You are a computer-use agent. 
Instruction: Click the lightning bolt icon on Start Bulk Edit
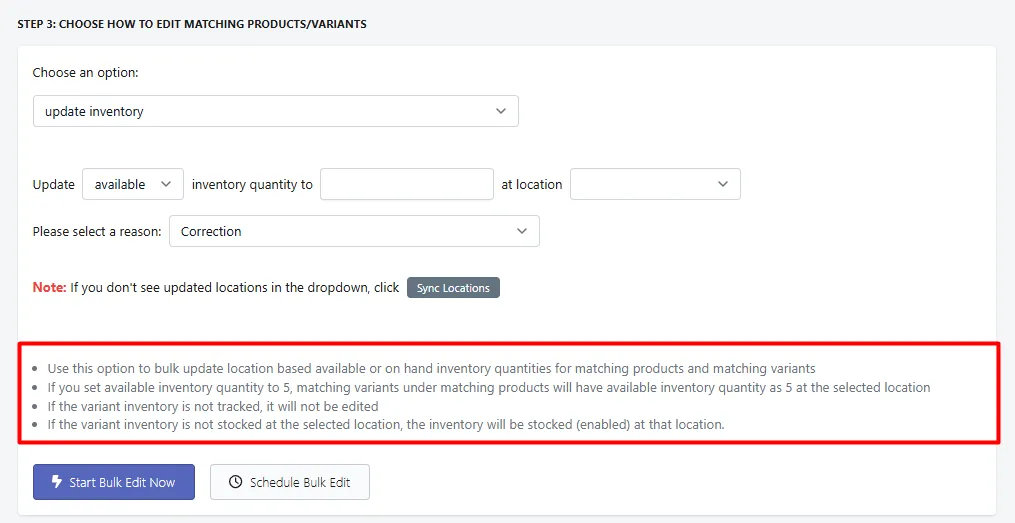pos(57,482)
